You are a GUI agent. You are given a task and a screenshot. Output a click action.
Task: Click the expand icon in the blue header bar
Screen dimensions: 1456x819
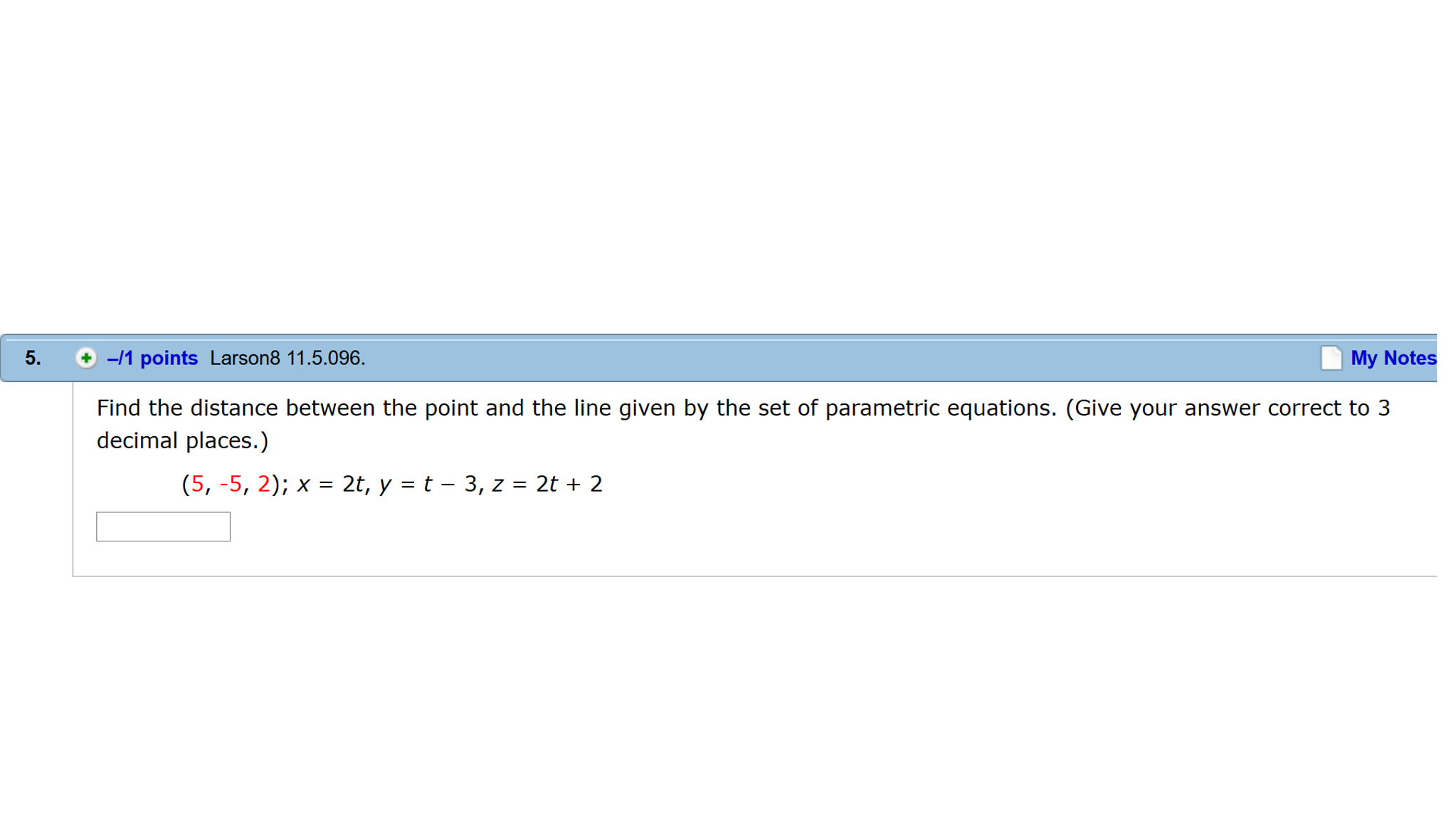click(x=85, y=358)
